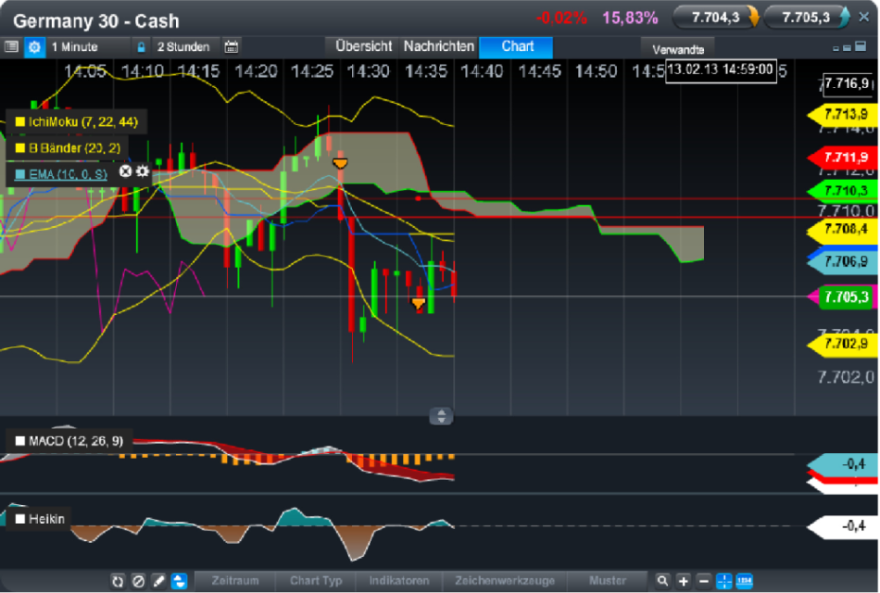Click the -0,02% change value

(x=561, y=18)
